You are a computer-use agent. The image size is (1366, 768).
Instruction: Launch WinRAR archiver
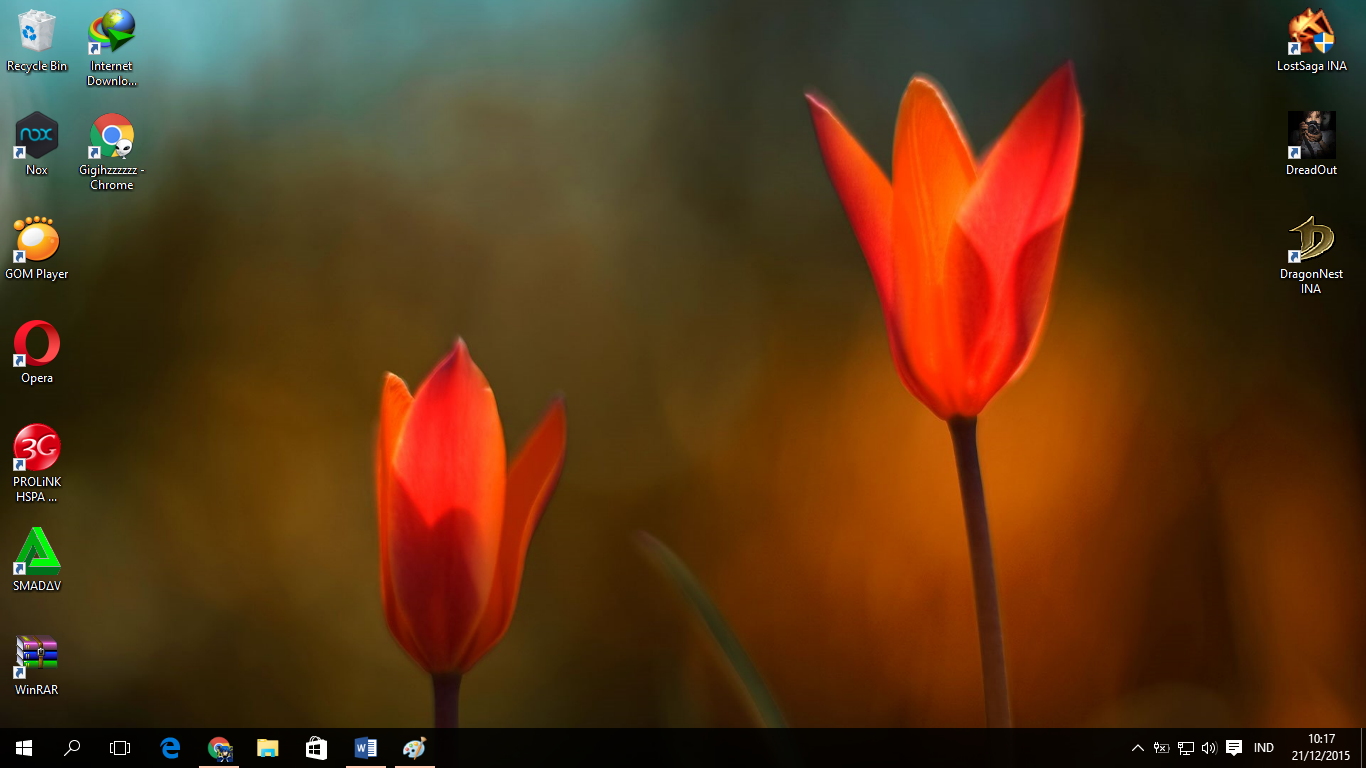36,660
